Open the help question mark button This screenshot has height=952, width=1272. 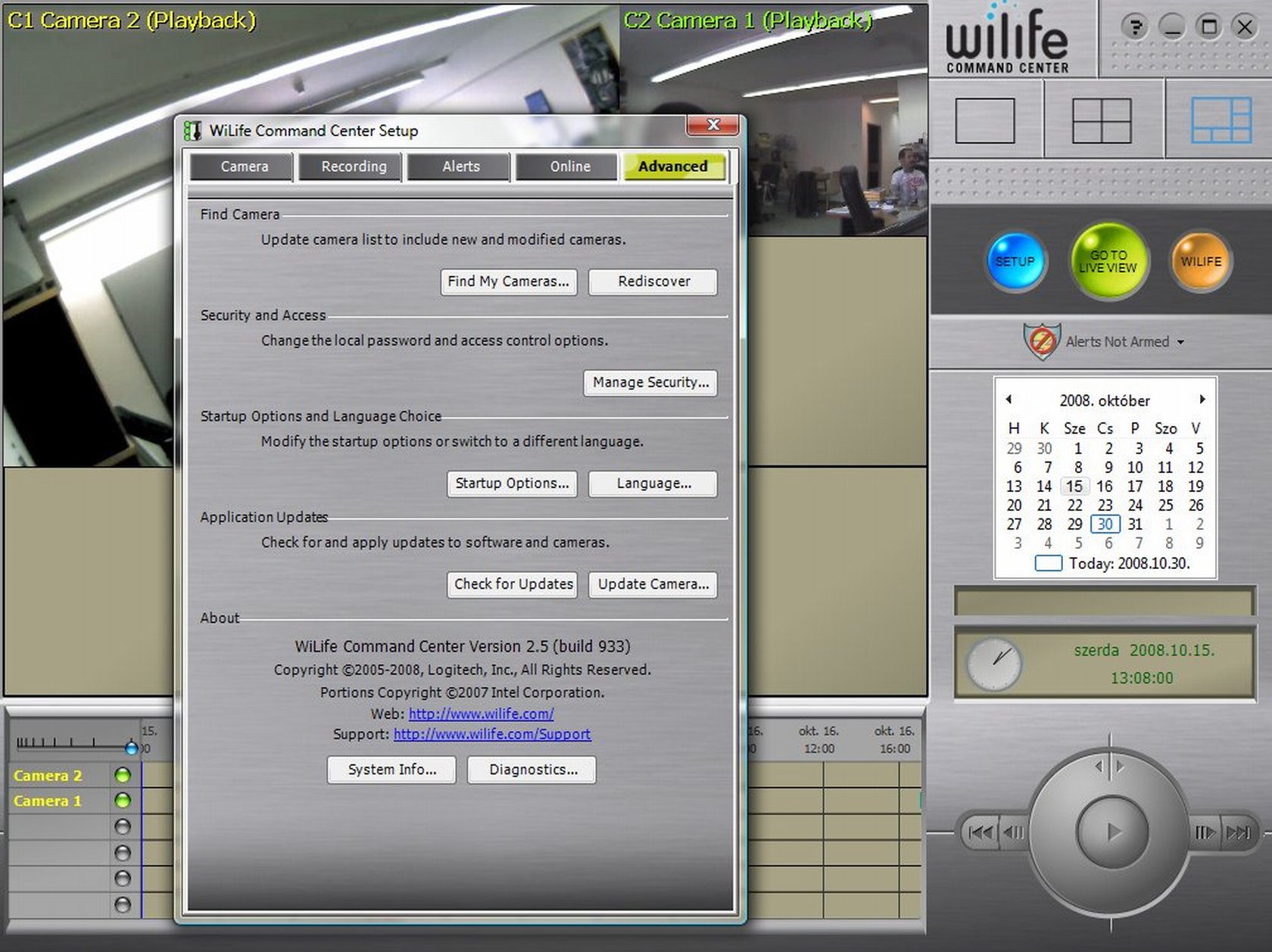1133,28
